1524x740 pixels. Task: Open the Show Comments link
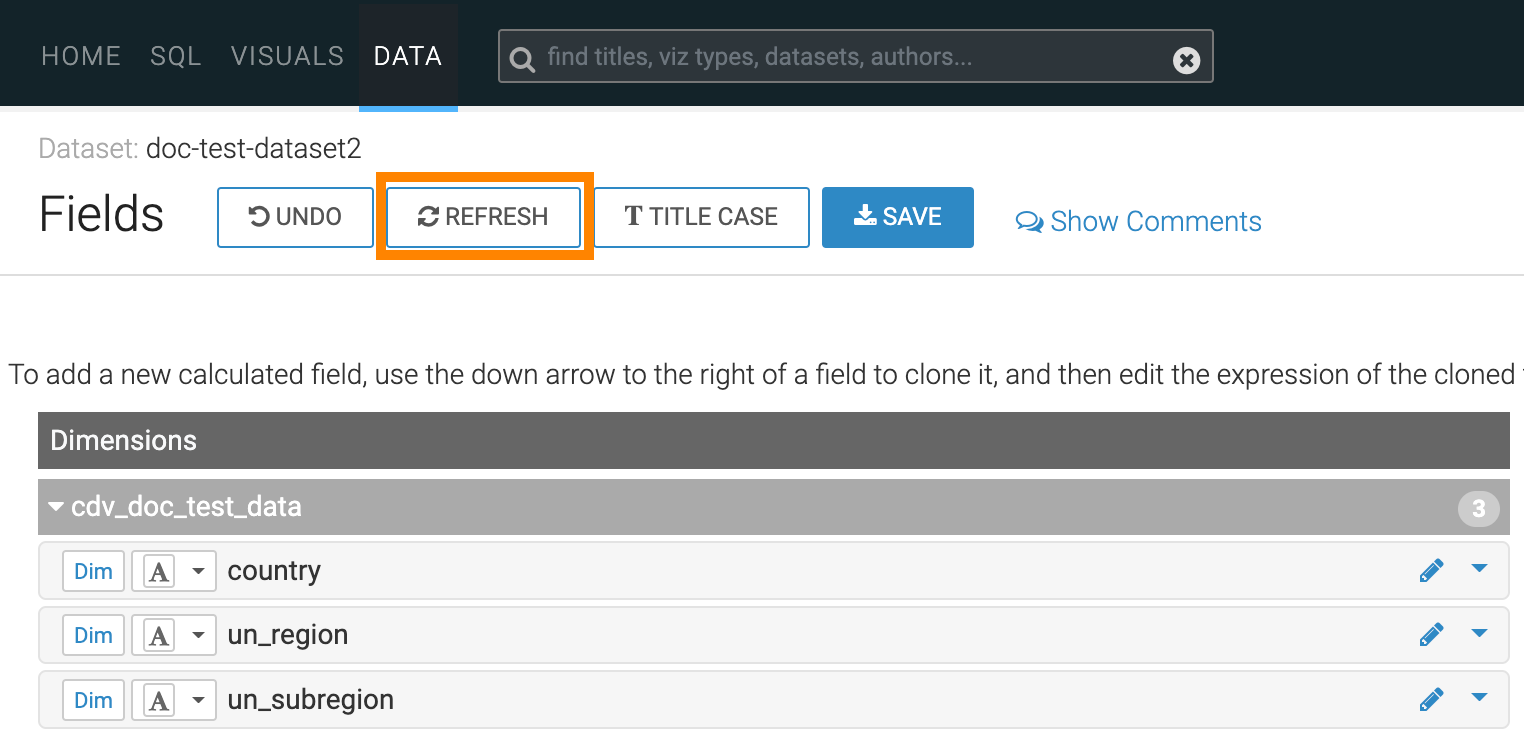1139,221
